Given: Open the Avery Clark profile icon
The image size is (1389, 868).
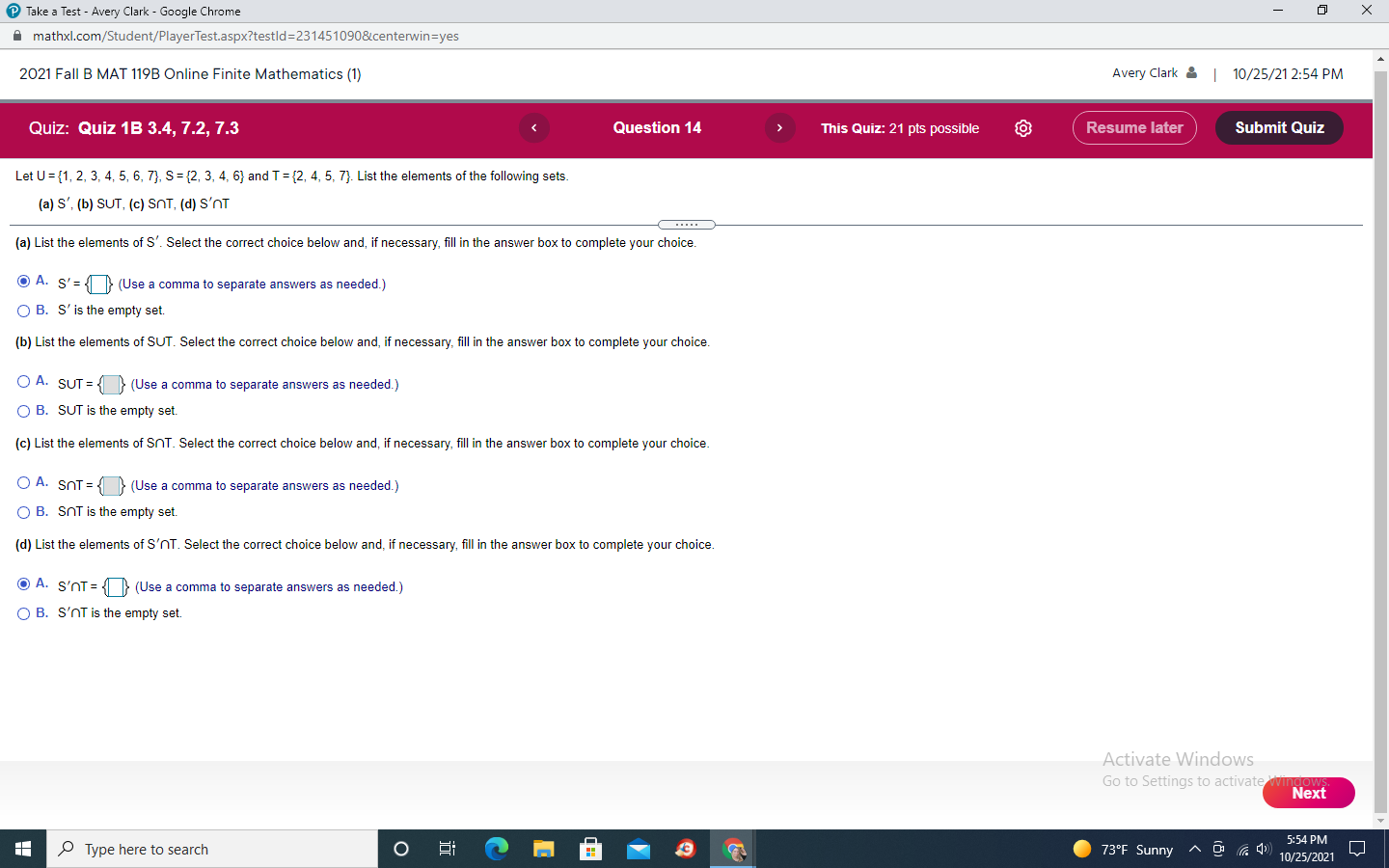Looking at the screenshot, I should point(1193,72).
